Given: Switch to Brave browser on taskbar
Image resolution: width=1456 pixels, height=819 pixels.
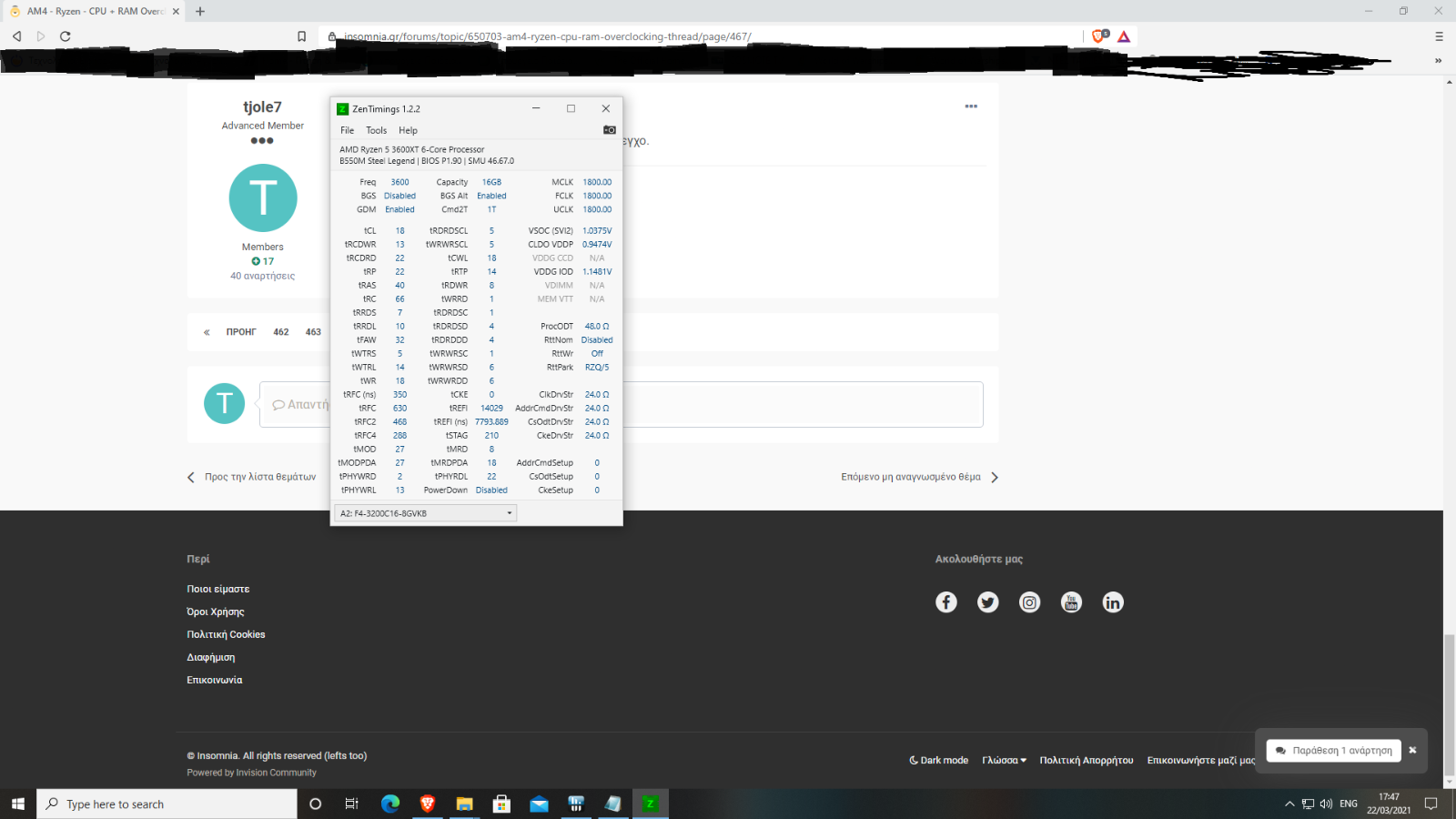Looking at the screenshot, I should click(x=428, y=804).
